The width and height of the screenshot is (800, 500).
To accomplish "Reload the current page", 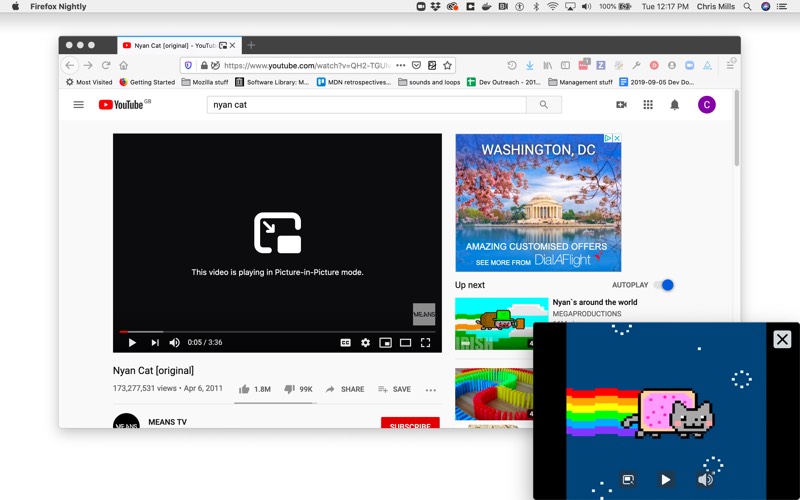I will [x=106, y=65].
